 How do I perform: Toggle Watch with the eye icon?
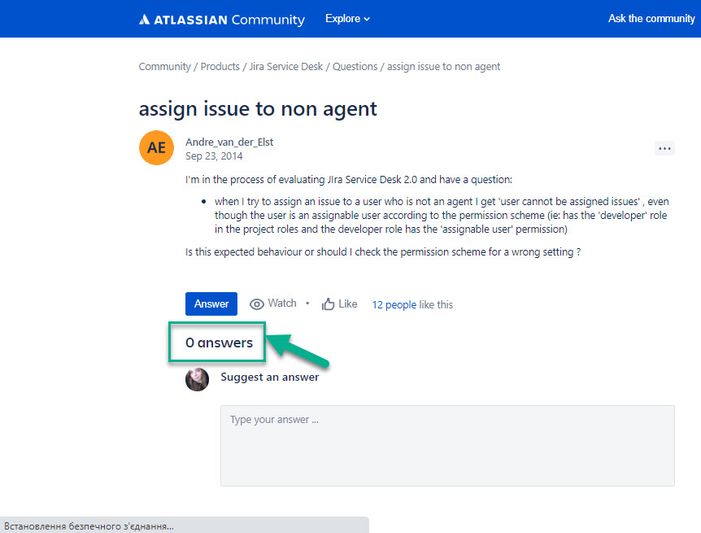[273, 304]
